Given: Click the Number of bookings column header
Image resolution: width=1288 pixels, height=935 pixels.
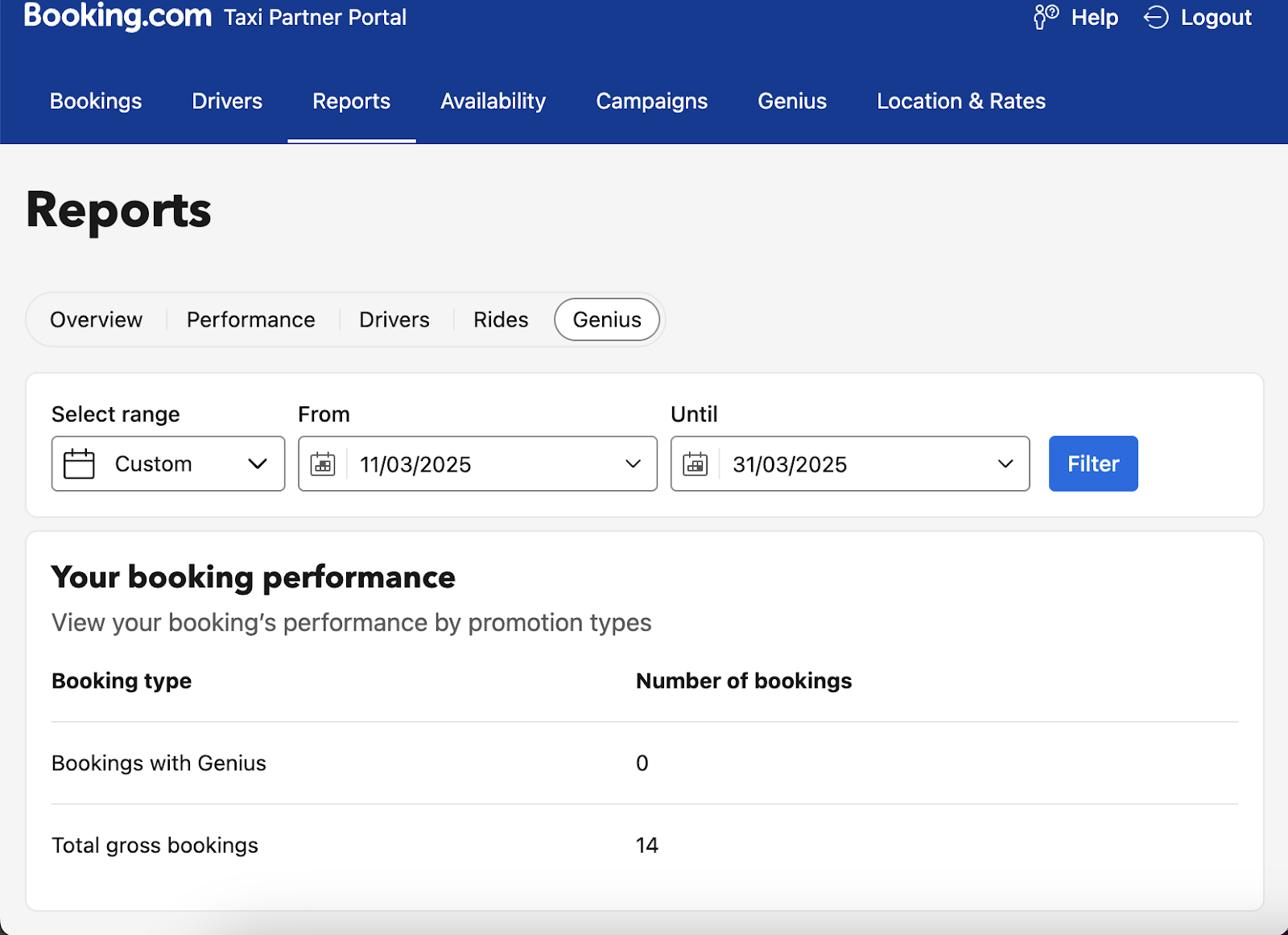Looking at the screenshot, I should pos(744,681).
